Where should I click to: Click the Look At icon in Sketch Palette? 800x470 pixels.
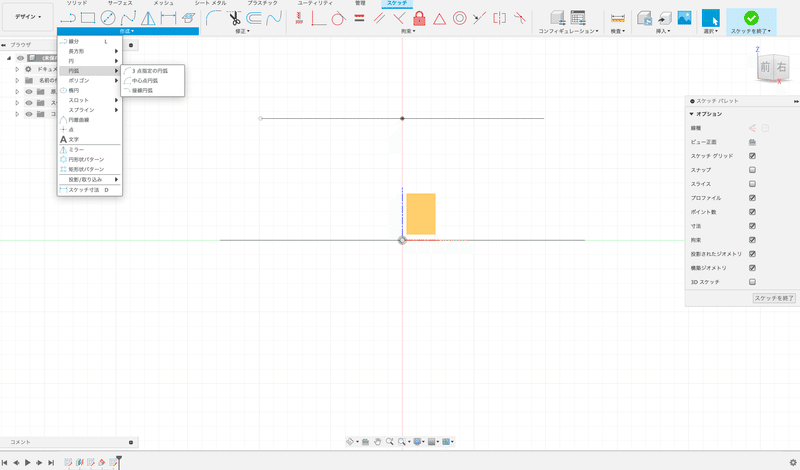tap(752, 142)
